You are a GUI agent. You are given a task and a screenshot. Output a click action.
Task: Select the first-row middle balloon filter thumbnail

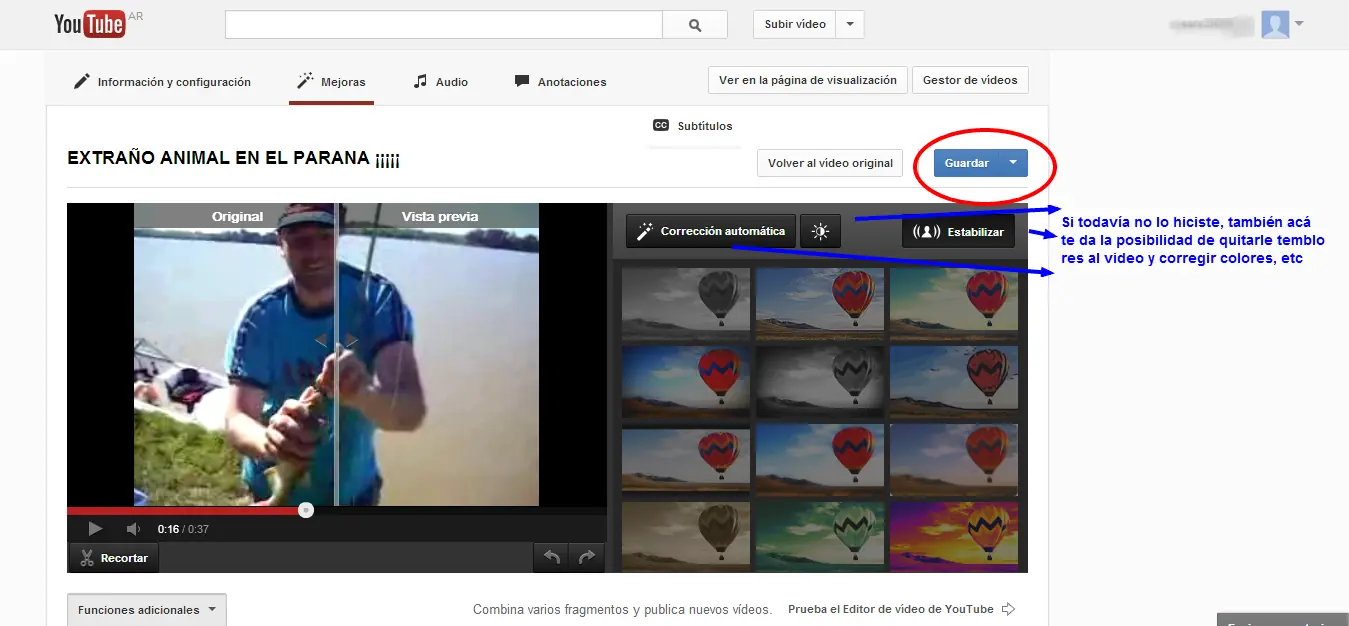pyautogui.click(x=820, y=304)
